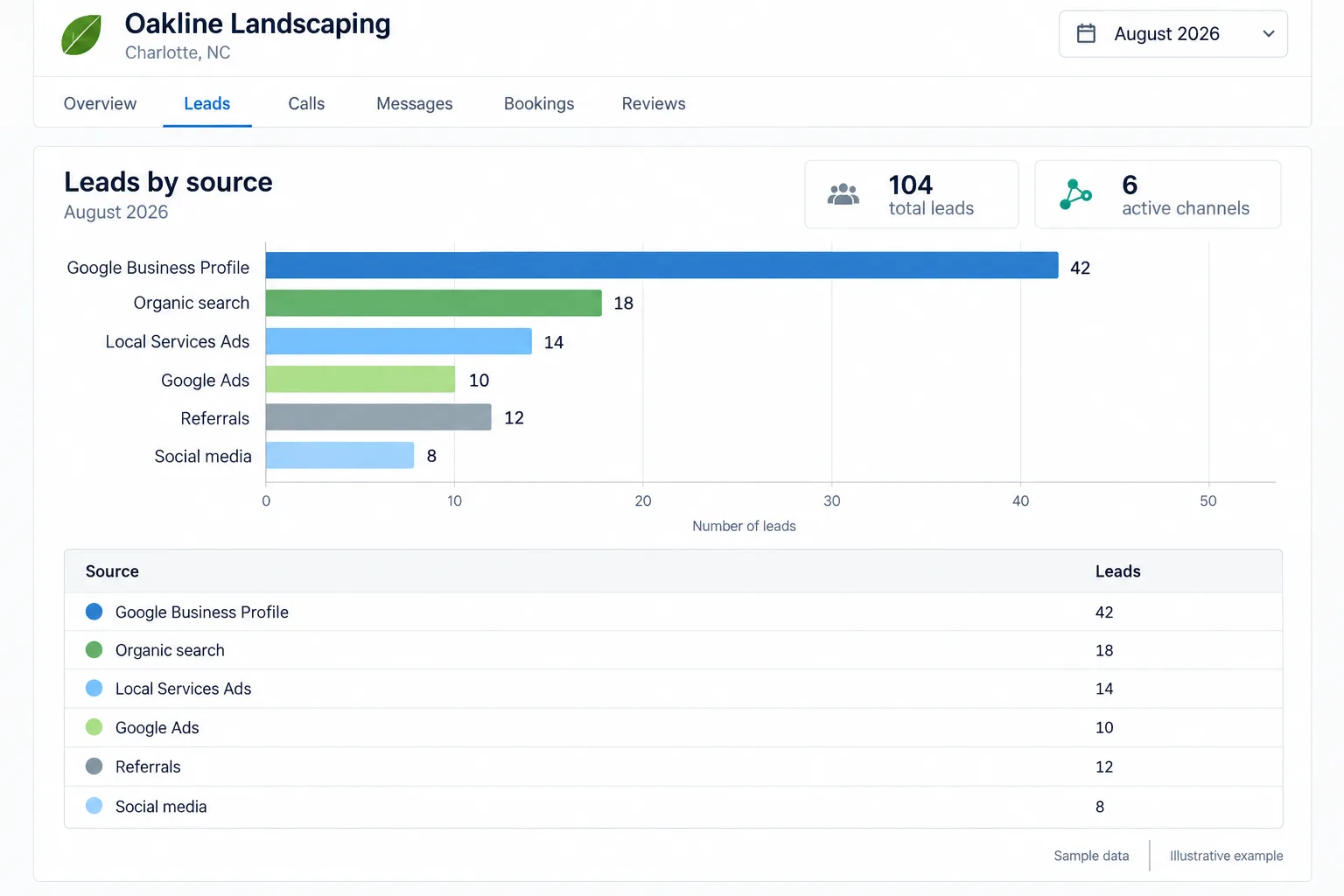This screenshot has height=896, width=1344.
Task: Click the calendar icon in date selector
Action: [1086, 33]
